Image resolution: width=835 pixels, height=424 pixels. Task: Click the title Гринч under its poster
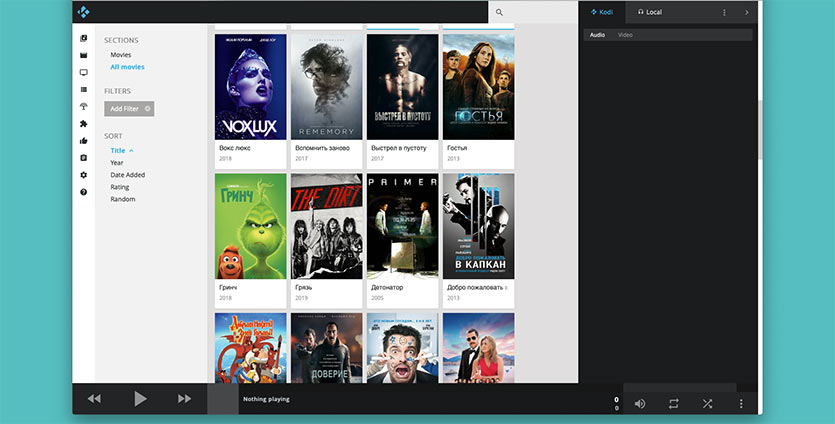tap(228, 287)
